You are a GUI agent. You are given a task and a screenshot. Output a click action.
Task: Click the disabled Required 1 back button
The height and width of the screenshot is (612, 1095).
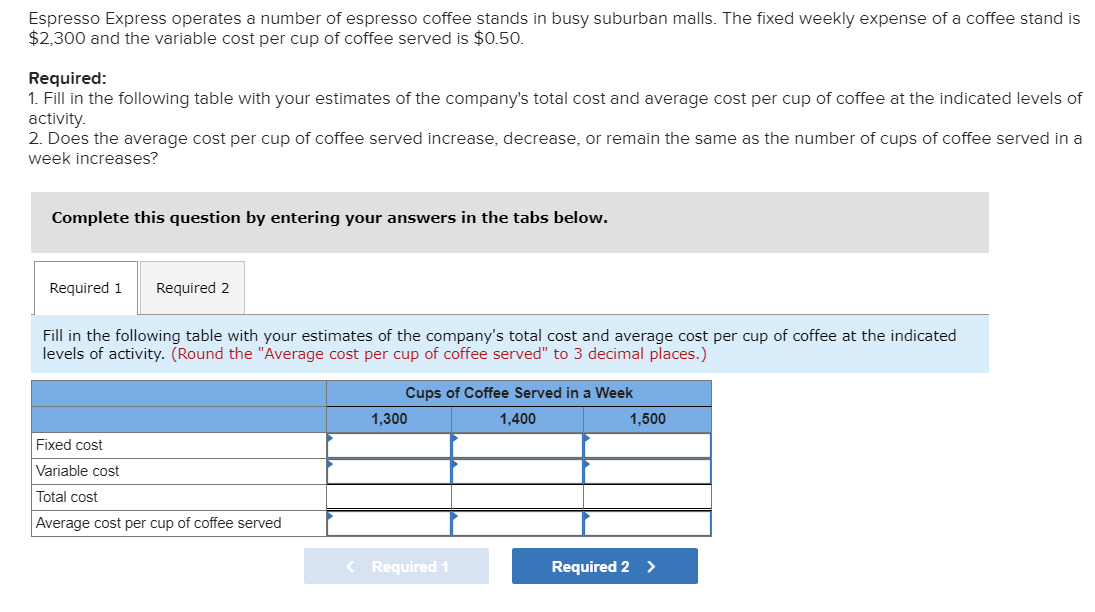tap(396, 566)
